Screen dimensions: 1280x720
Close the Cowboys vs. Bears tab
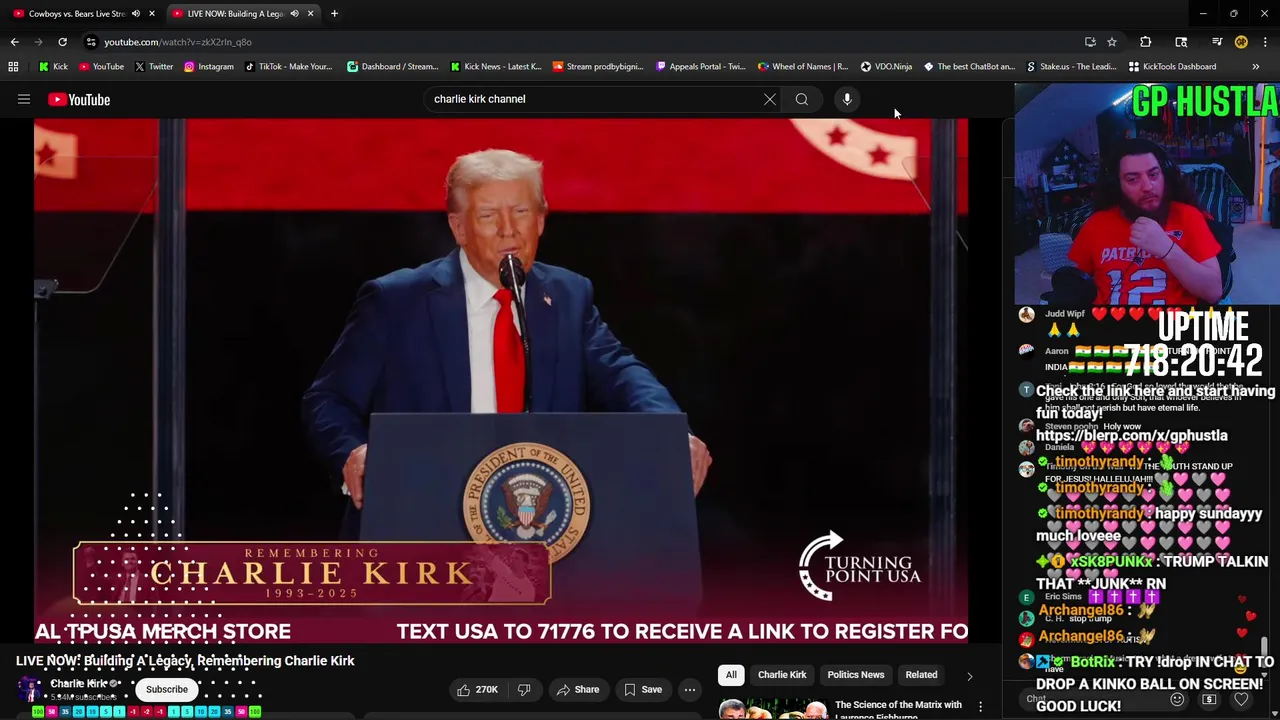(x=151, y=13)
